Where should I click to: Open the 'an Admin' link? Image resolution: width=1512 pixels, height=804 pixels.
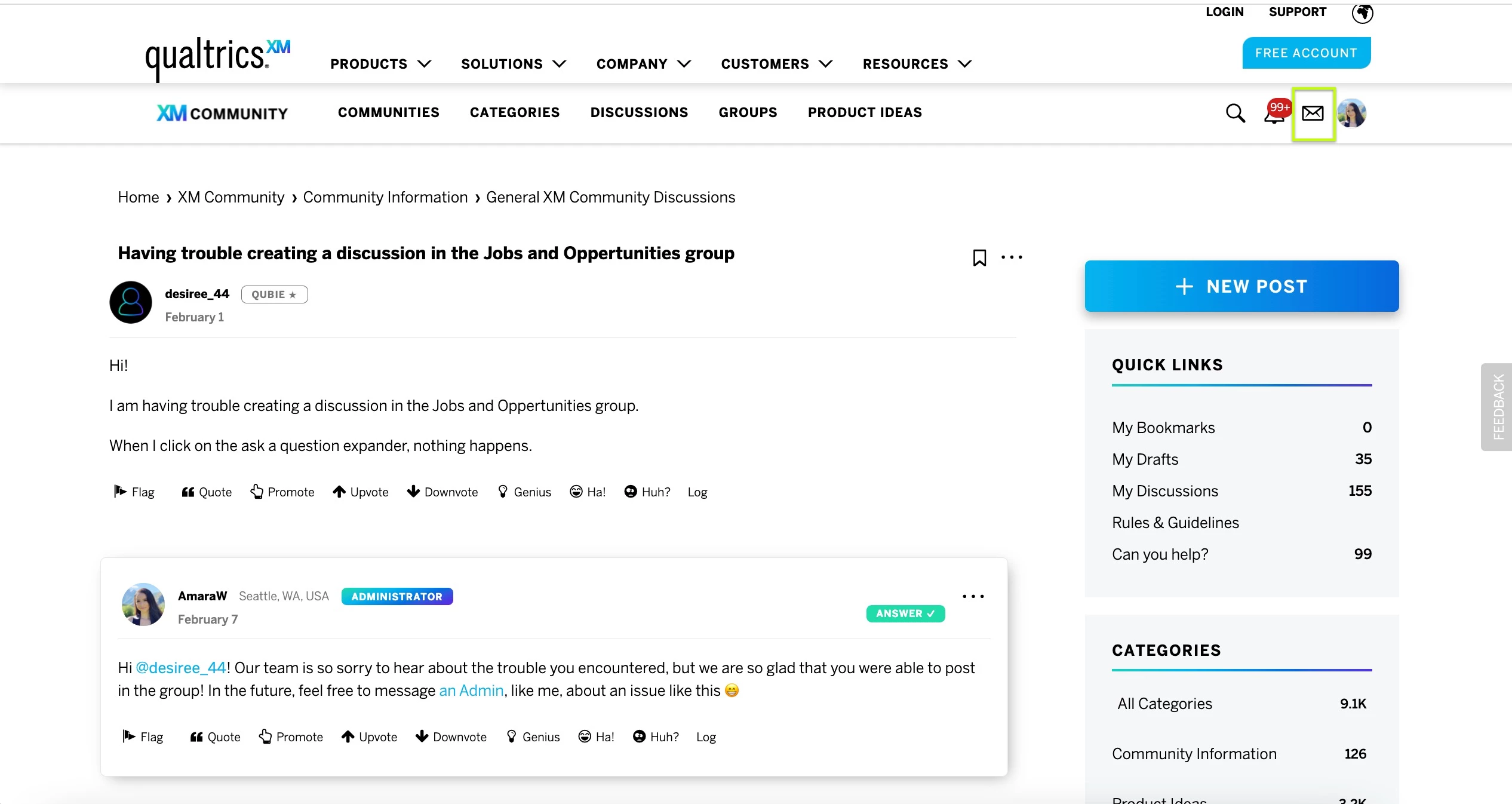tap(471, 691)
